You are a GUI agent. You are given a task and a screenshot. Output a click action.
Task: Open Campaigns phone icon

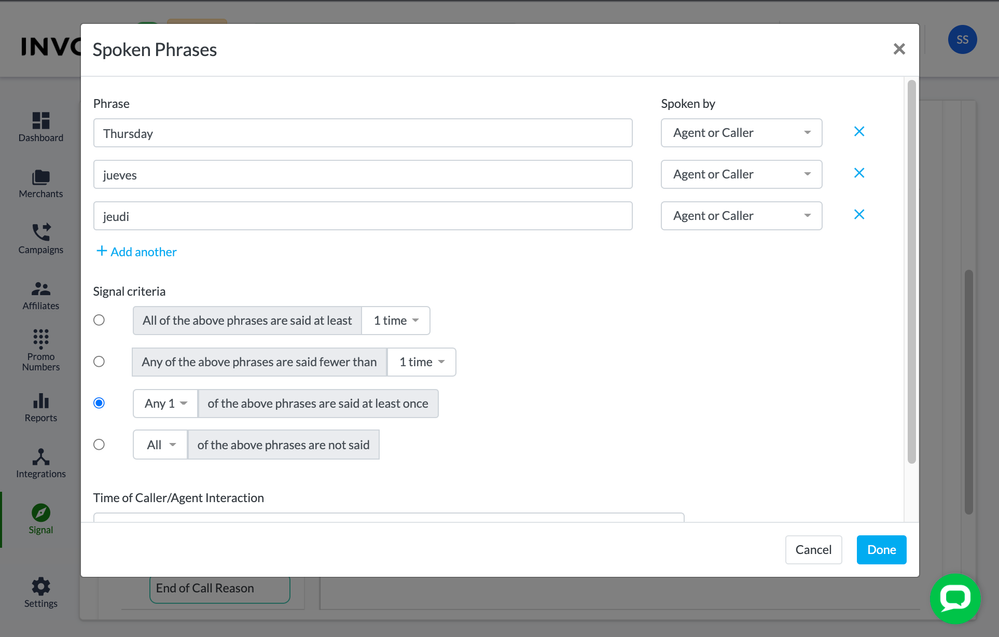(40, 234)
